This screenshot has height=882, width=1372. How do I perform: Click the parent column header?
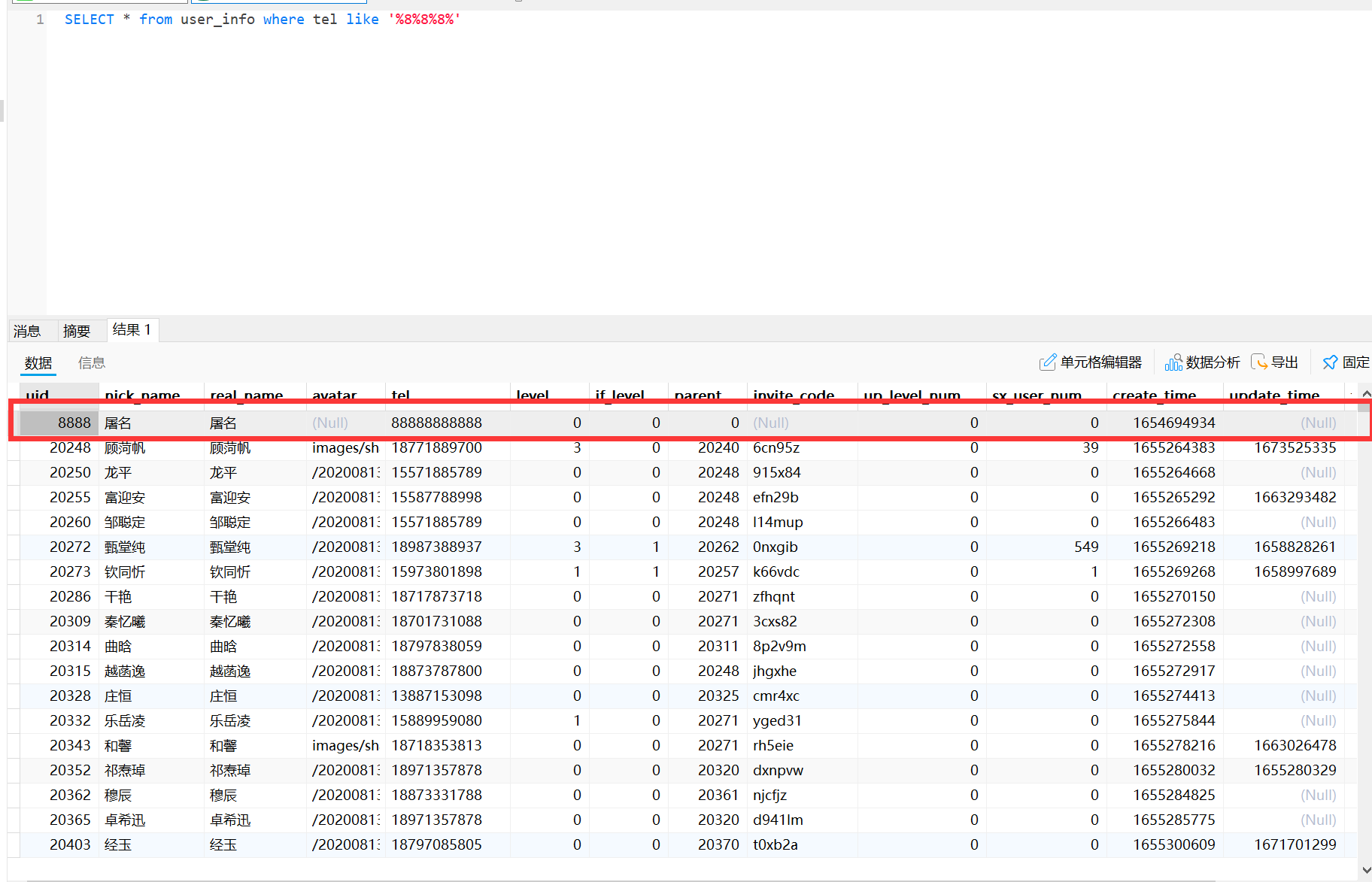(707, 396)
